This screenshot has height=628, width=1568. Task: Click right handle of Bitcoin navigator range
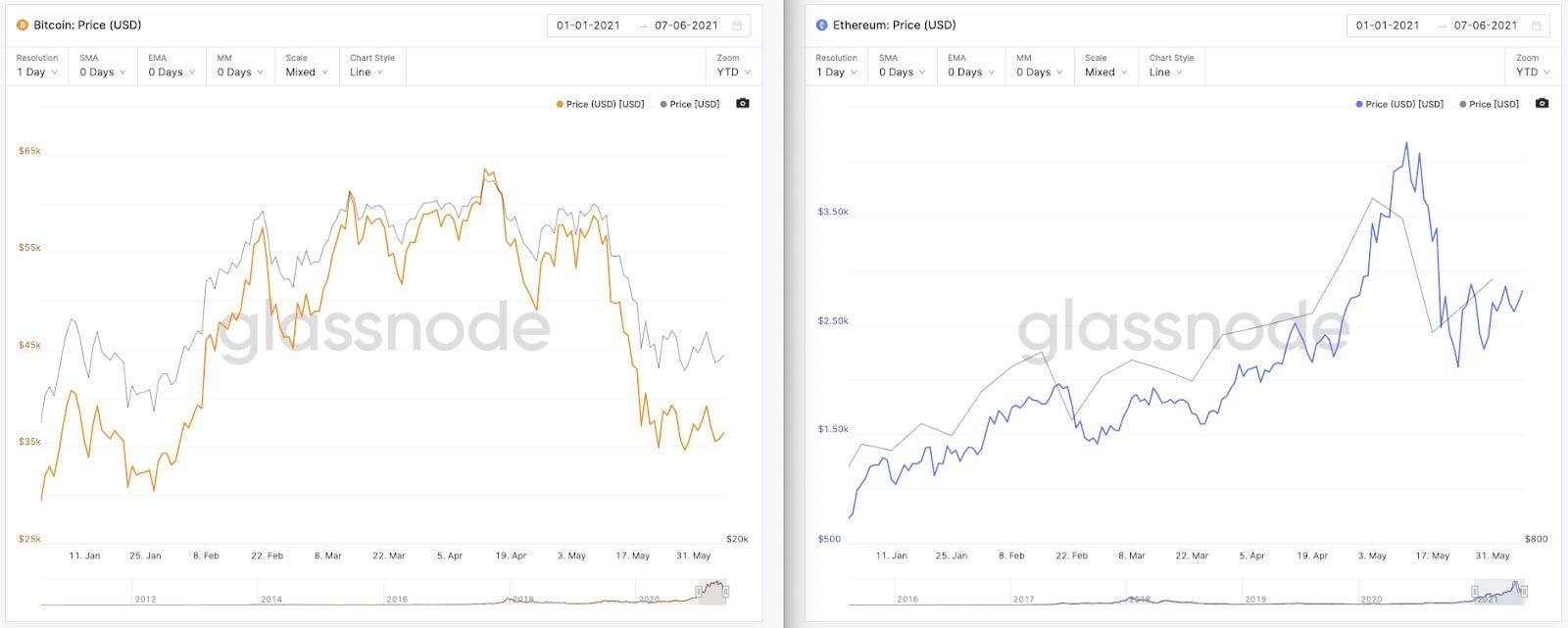725,591
